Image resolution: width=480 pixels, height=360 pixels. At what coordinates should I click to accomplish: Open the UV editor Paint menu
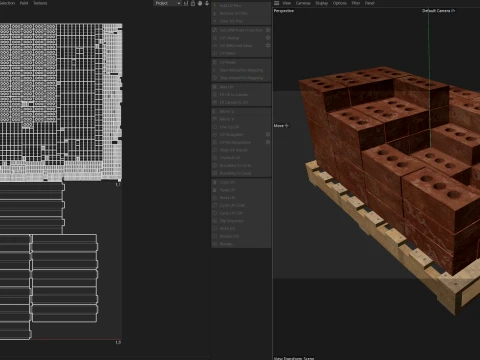pyautogui.click(x=24, y=3)
